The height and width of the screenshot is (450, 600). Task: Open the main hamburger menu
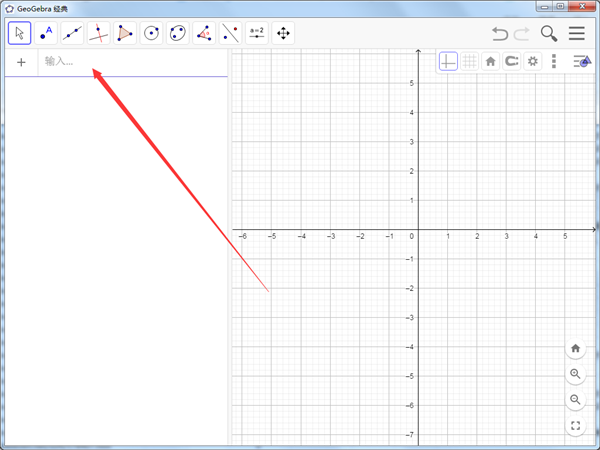click(577, 33)
